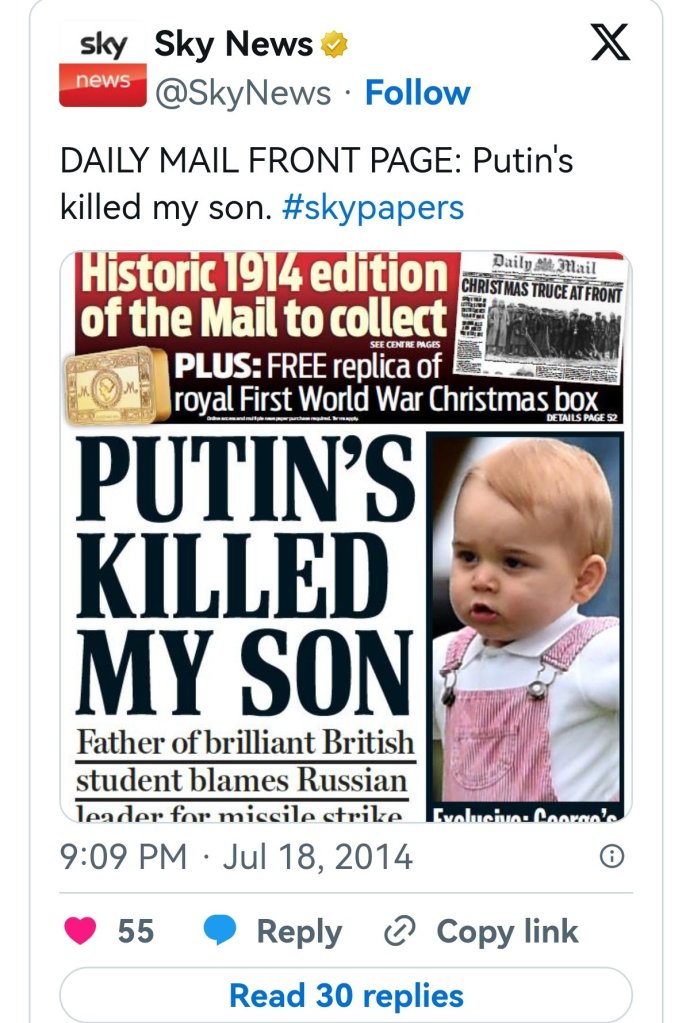Viewport: 690px width, 1023px height.
Task: Open the 9:09 PM Jul 18, 2014 timestamp
Action: click(x=237, y=857)
